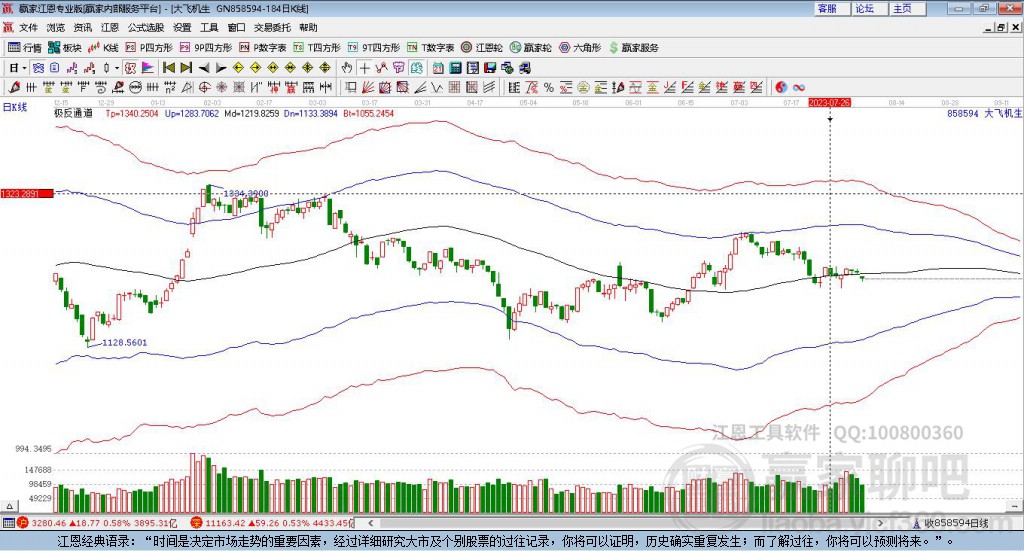The image size is (1024, 551).
Task: Select the zigzag wave line tool
Action: point(437,87)
